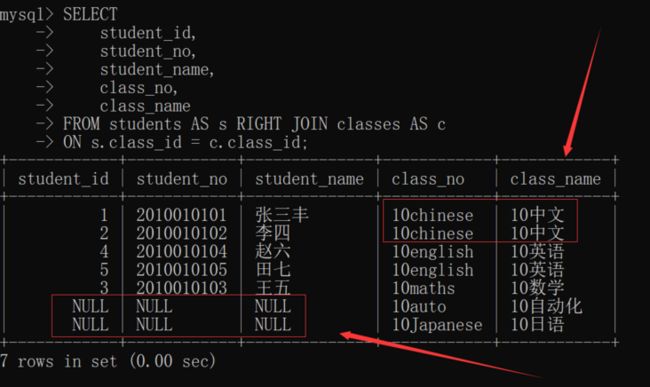Click student_id 4 in the 赵六 row
650x387 pixels.
click(104, 252)
